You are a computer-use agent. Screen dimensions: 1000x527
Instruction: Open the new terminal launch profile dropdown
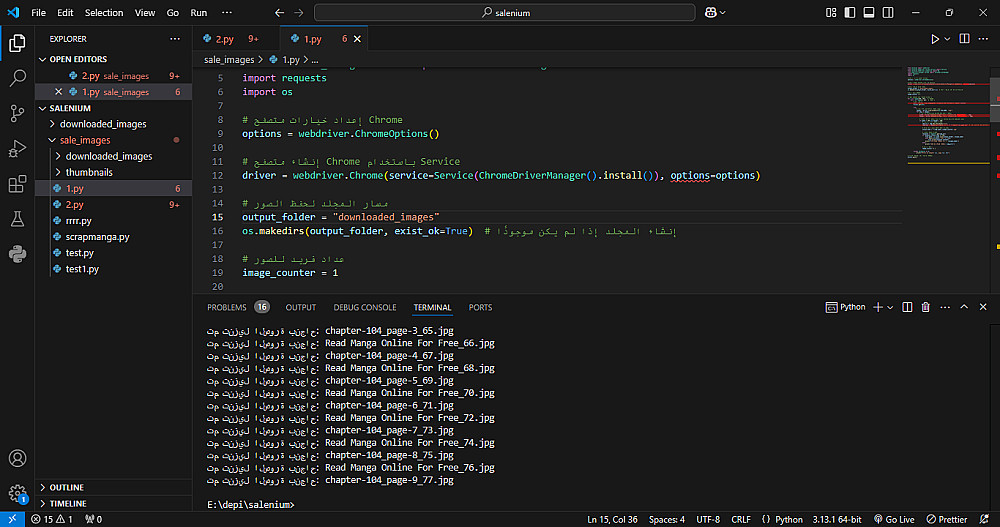point(890,307)
